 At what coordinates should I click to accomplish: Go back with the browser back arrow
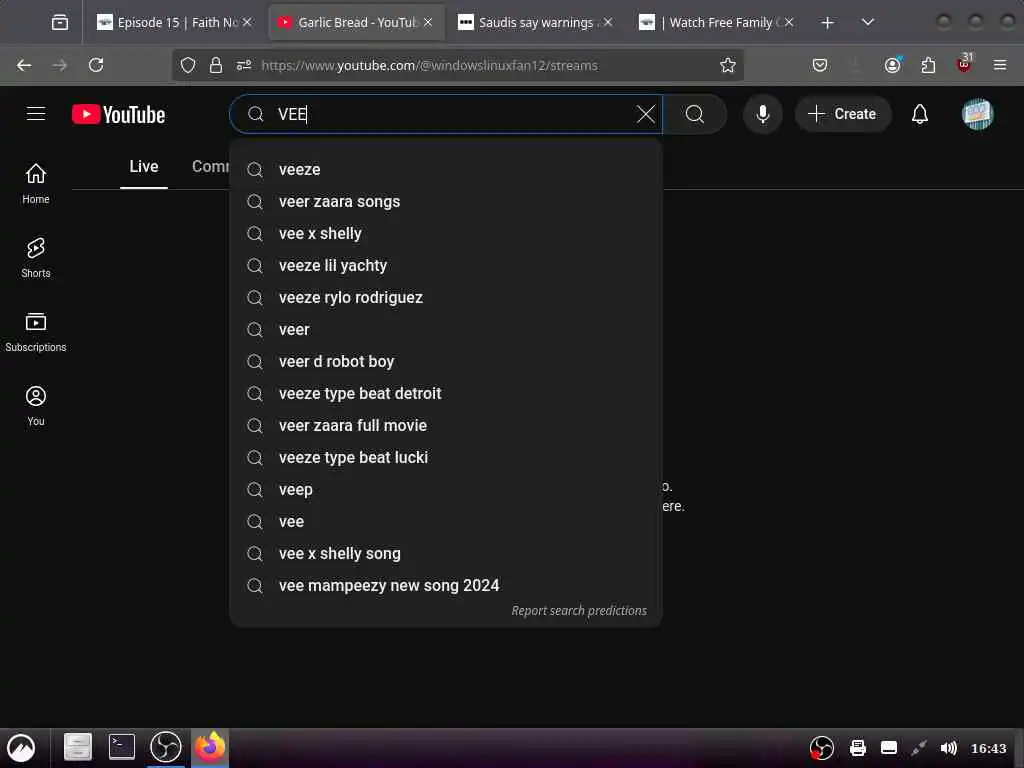[x=24, y=65]
